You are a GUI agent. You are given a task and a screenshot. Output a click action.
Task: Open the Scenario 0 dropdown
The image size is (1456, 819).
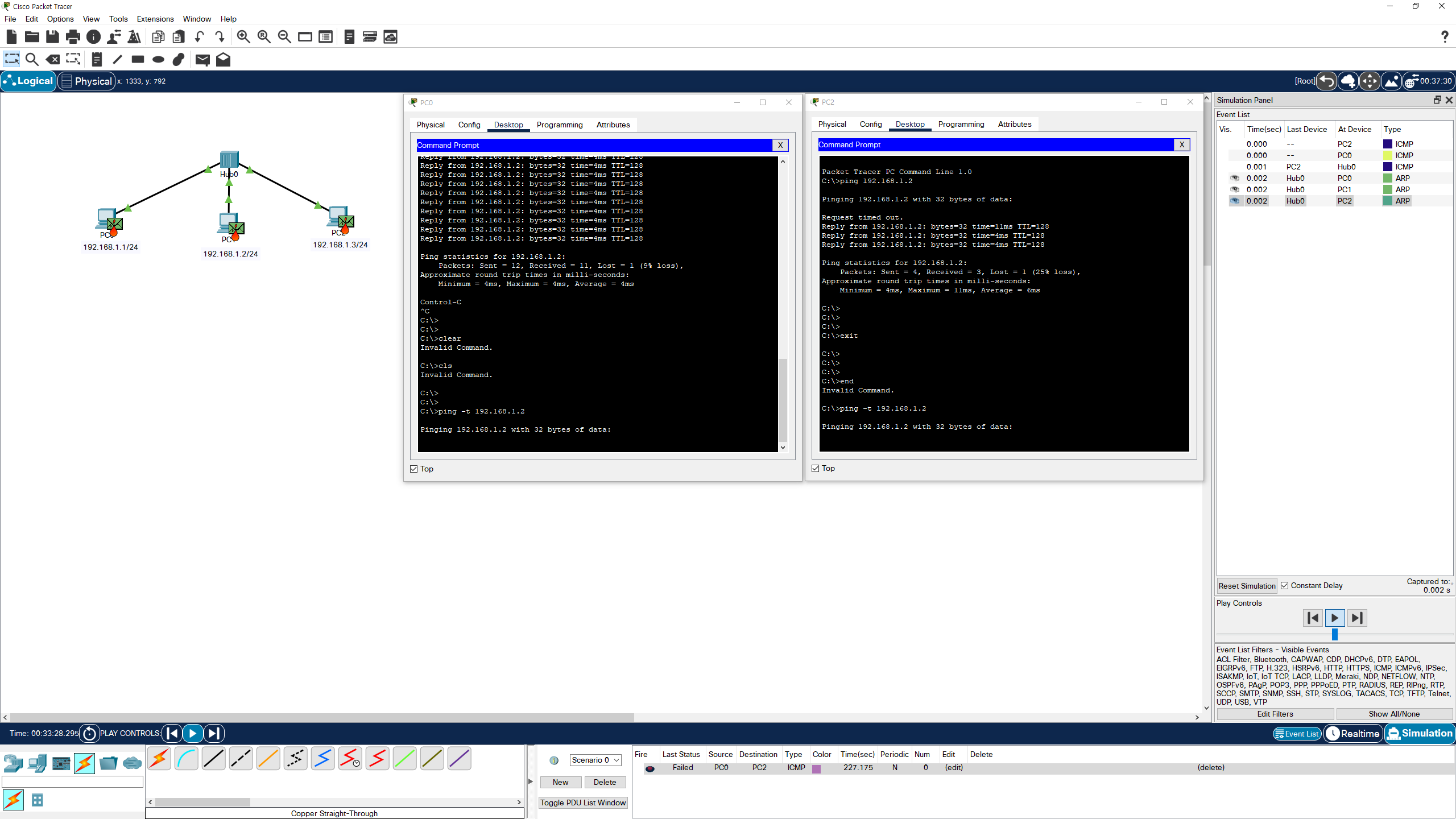tap(595, 760)
